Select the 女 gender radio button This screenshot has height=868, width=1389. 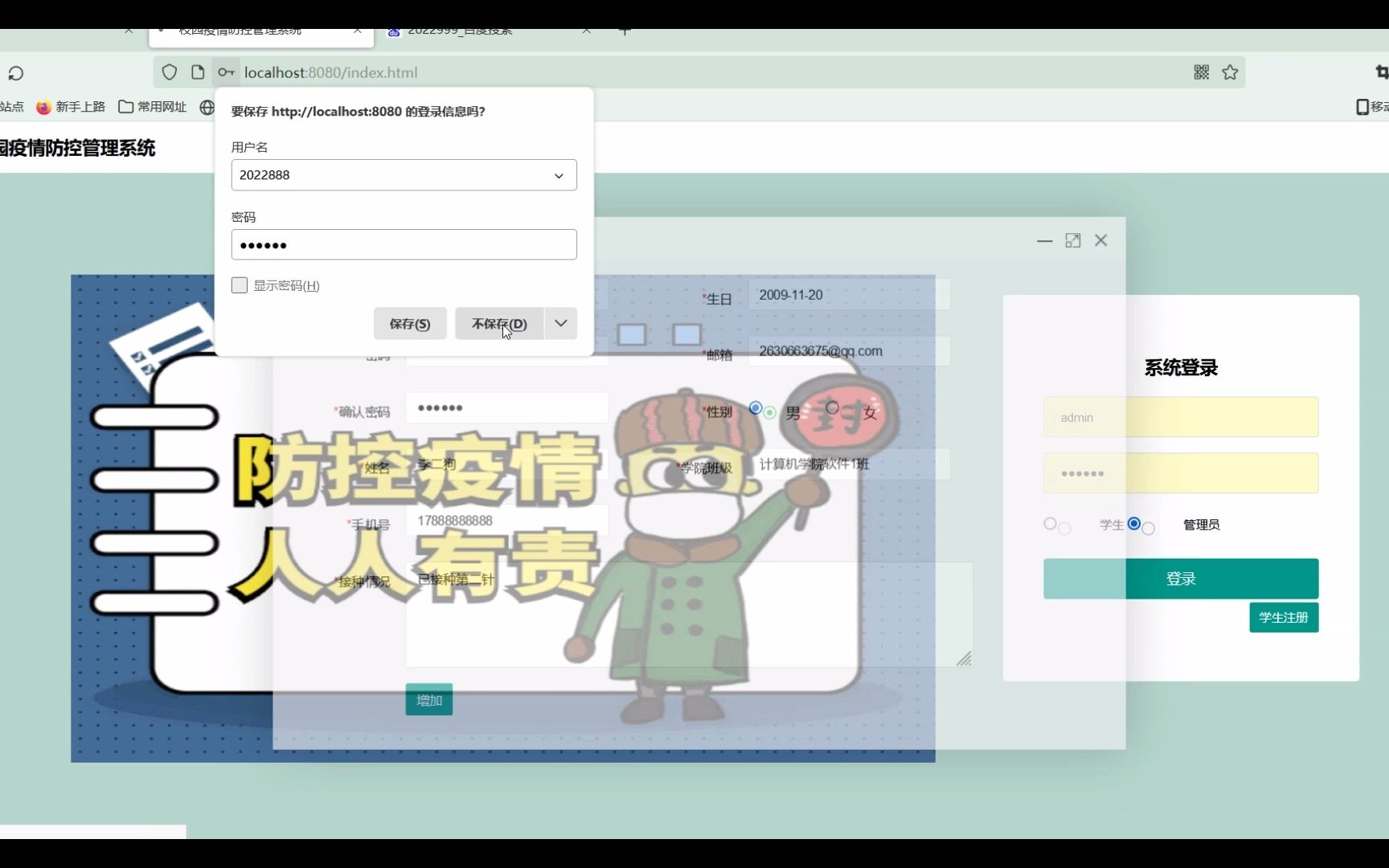coord(832,408)
